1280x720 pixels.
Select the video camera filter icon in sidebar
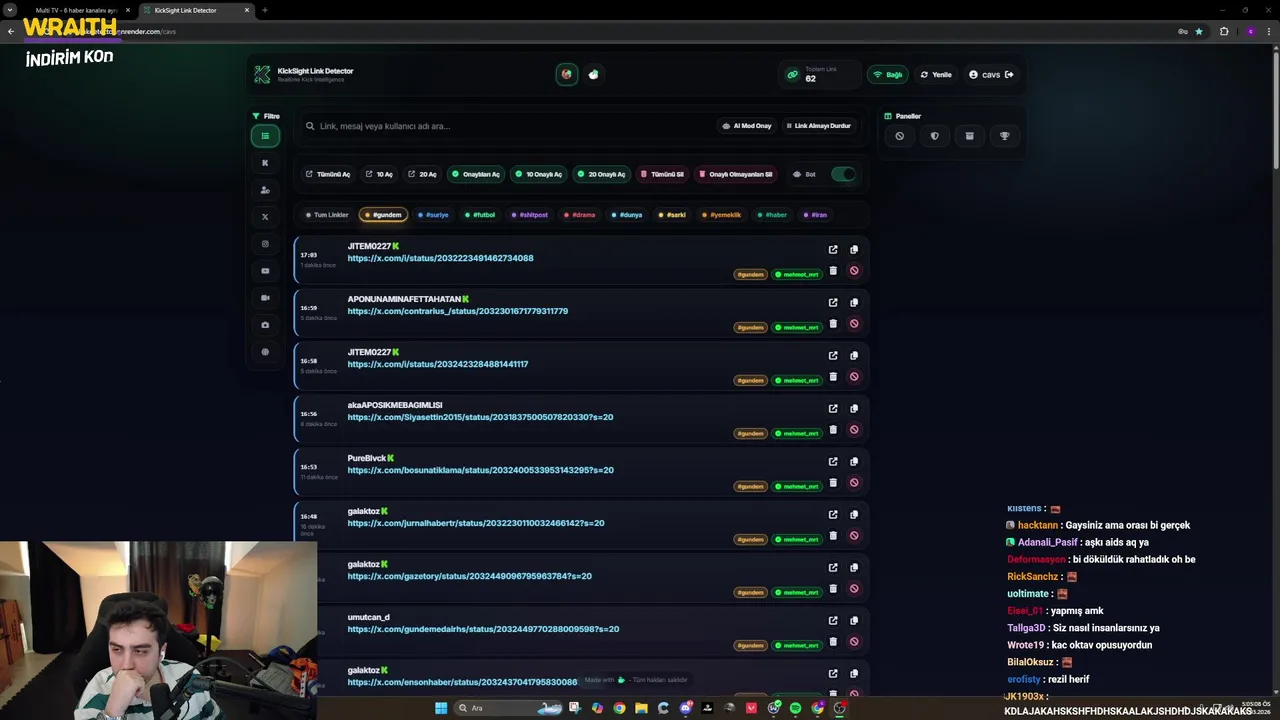click(265, 298)
